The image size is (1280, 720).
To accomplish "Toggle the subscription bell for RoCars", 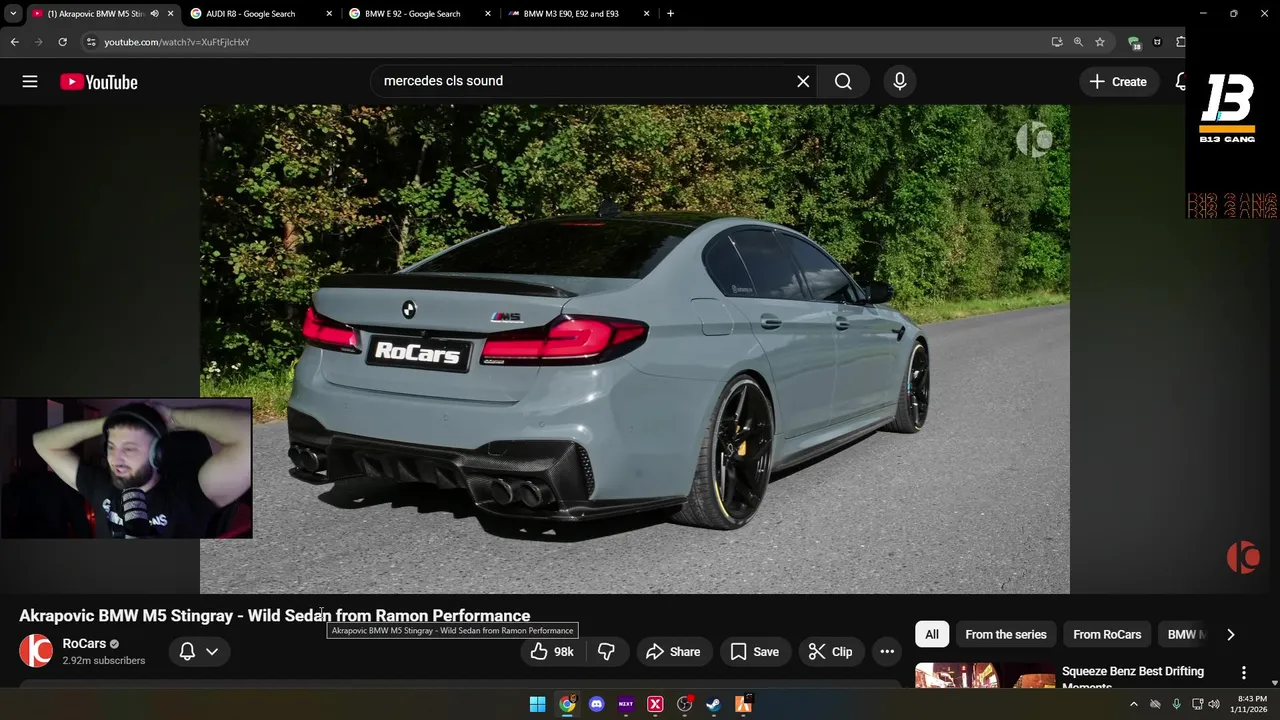I will tap(187, 651).
